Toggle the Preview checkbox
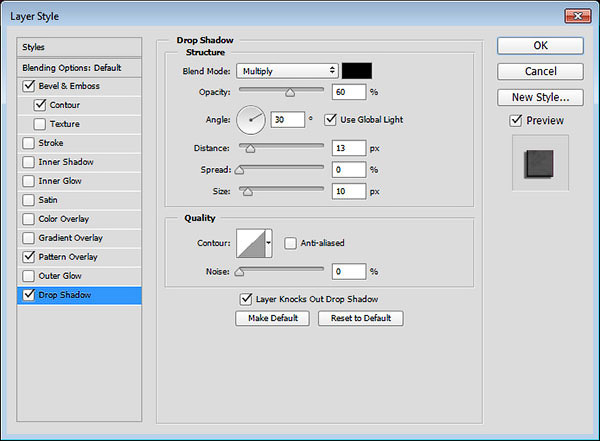 516,120
